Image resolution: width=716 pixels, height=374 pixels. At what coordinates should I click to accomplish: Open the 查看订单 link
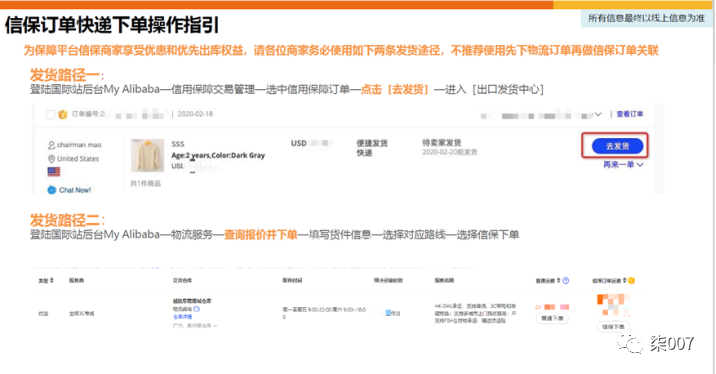[x=630, y=114]
